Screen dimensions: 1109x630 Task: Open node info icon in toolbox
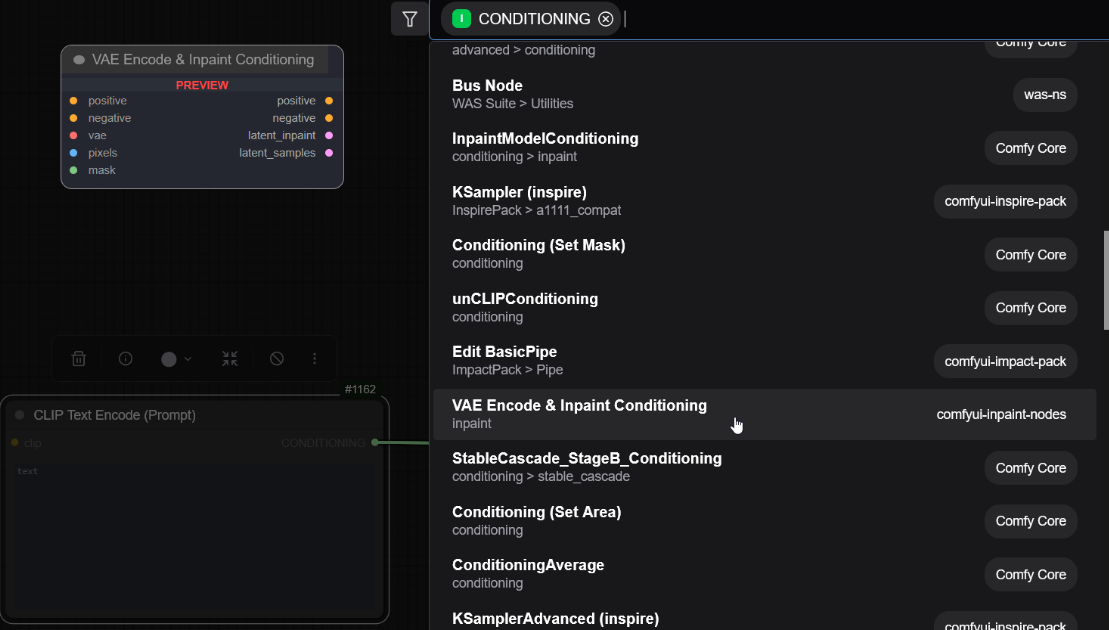pyautogui.click(x=125, y=359)
